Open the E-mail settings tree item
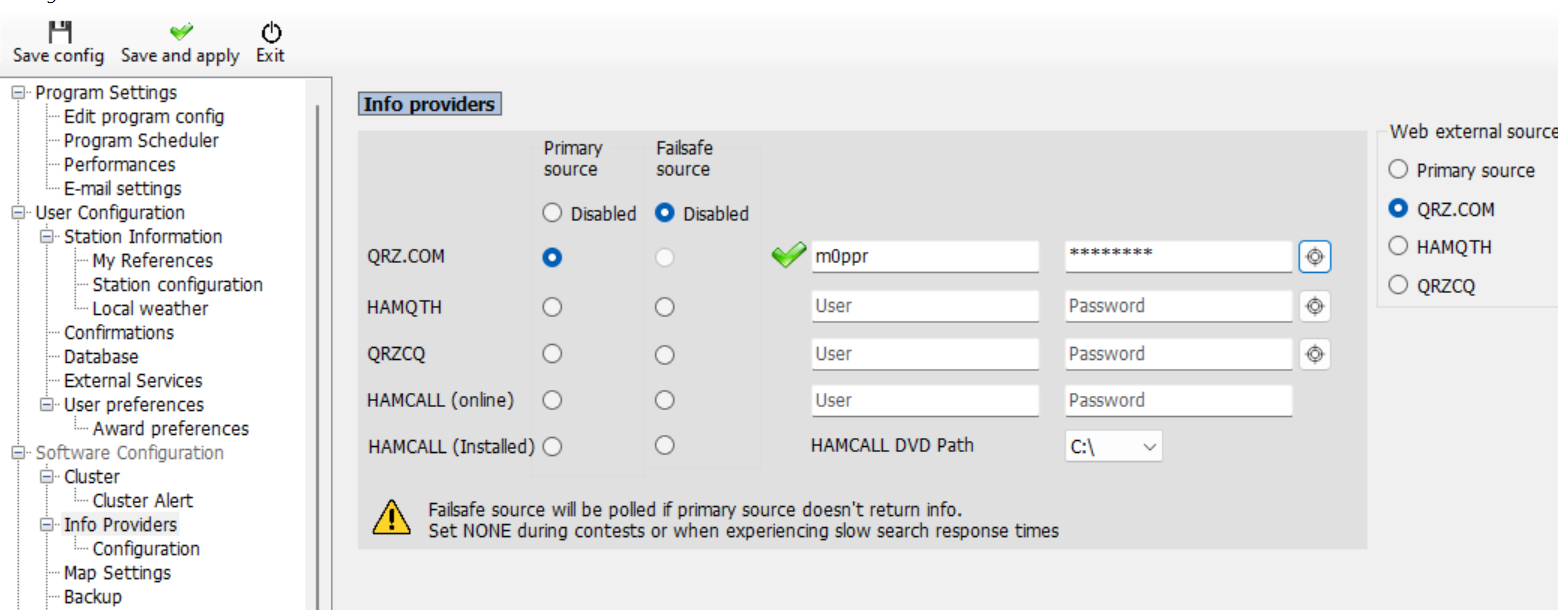Screen dimensions: 1558x610 click(x=123, y=189)
